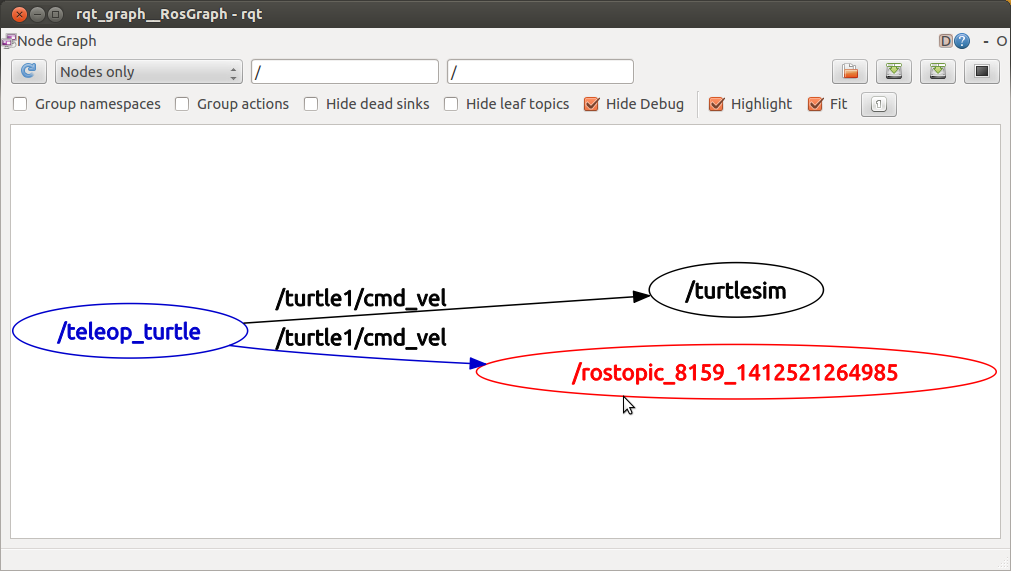Viewport: 1011px width, 571px height.
Task: Refresh the ROS graph
Action: tap(29, 71)
